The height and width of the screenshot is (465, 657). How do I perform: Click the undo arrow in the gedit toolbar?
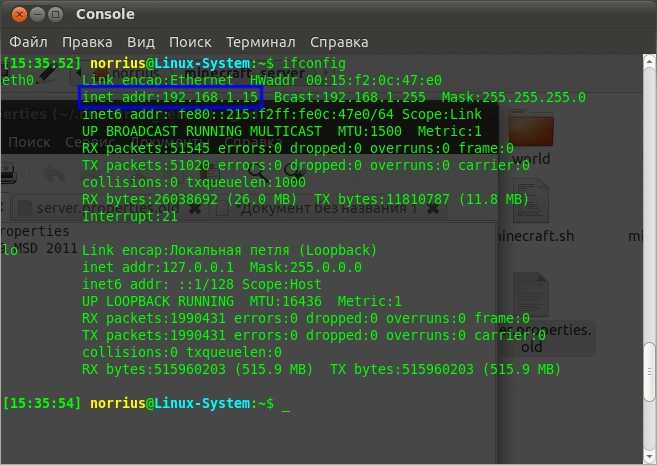(54, 173)
